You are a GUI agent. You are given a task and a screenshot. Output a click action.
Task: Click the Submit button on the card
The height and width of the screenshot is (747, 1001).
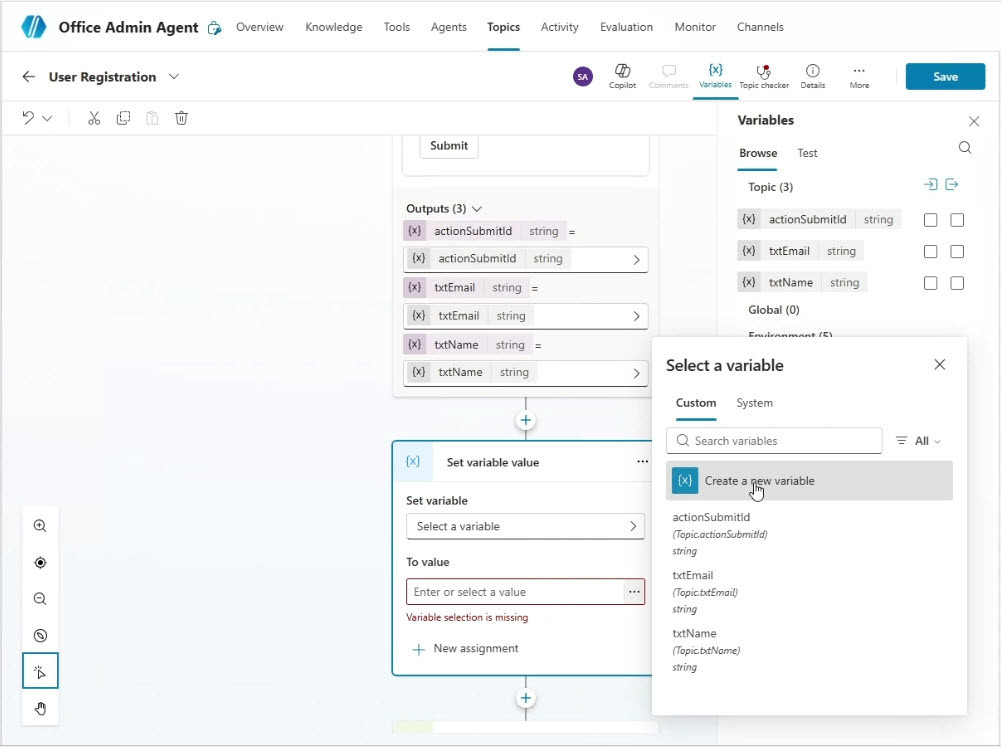(x=449, y=146)
